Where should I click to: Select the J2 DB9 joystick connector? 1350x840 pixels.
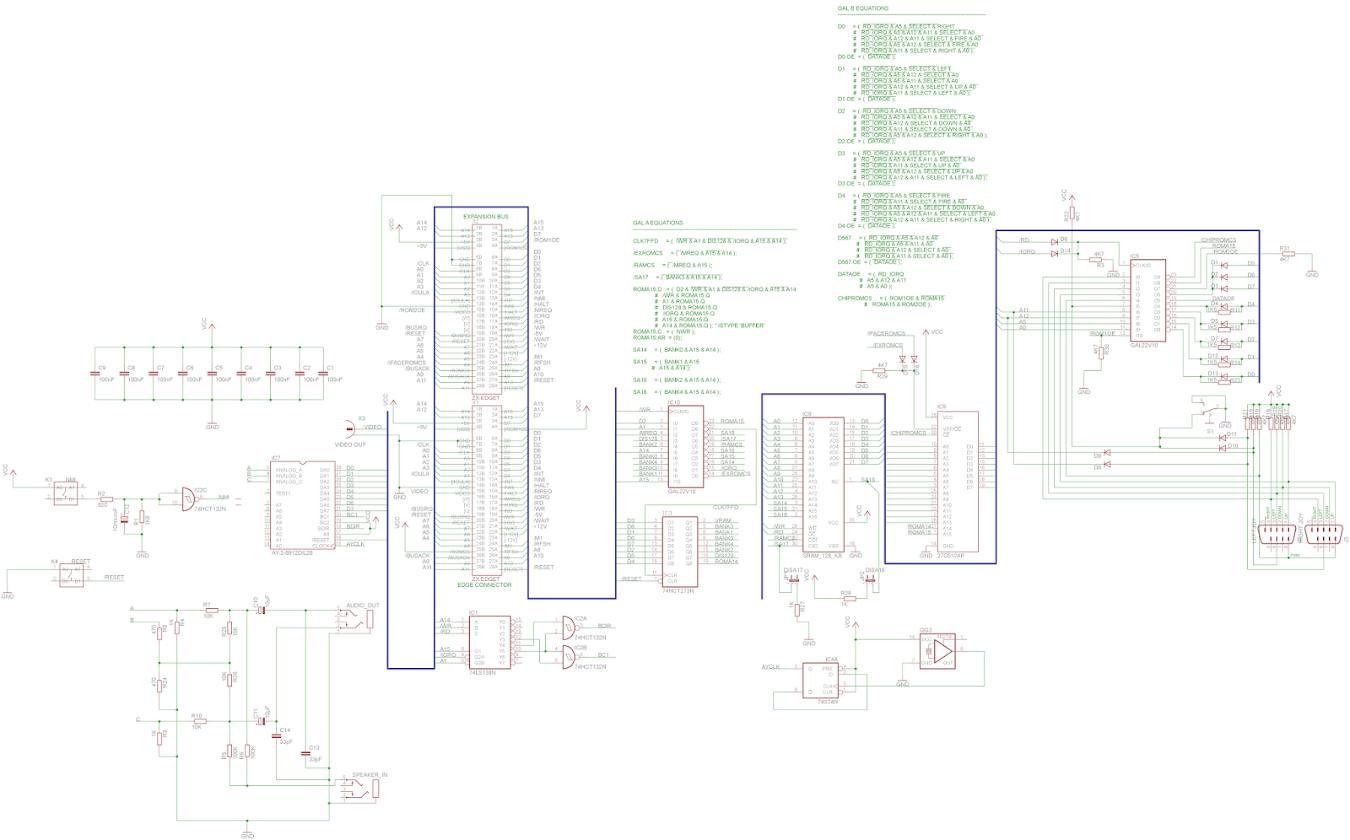coord(1326,534)
